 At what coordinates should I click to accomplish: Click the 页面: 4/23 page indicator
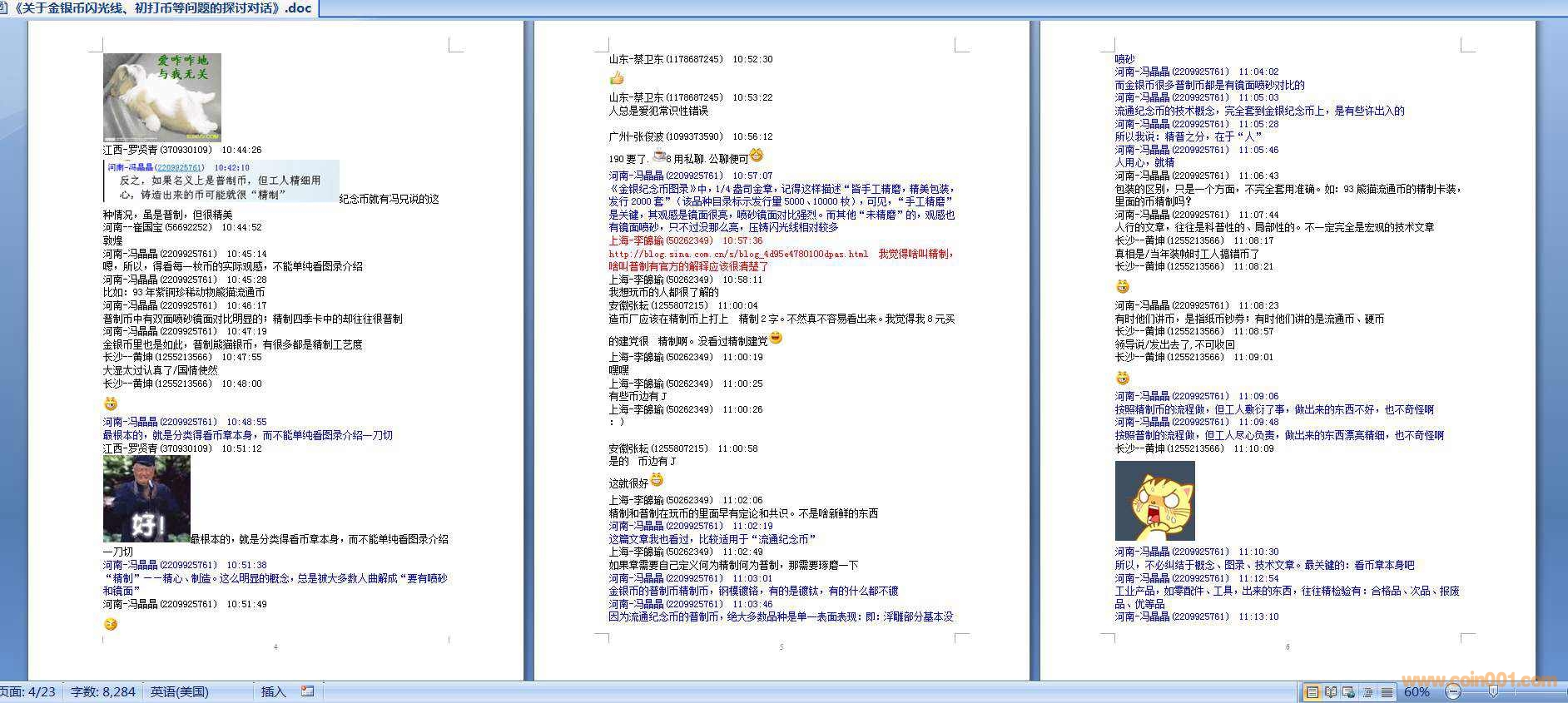[28, 692]
